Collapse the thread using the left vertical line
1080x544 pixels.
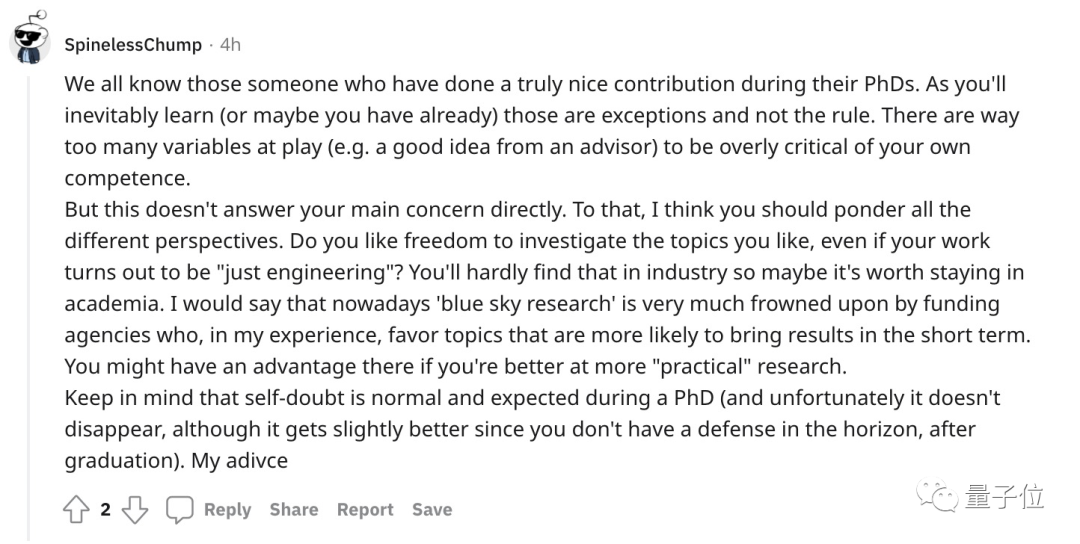(x=29, y=300)
